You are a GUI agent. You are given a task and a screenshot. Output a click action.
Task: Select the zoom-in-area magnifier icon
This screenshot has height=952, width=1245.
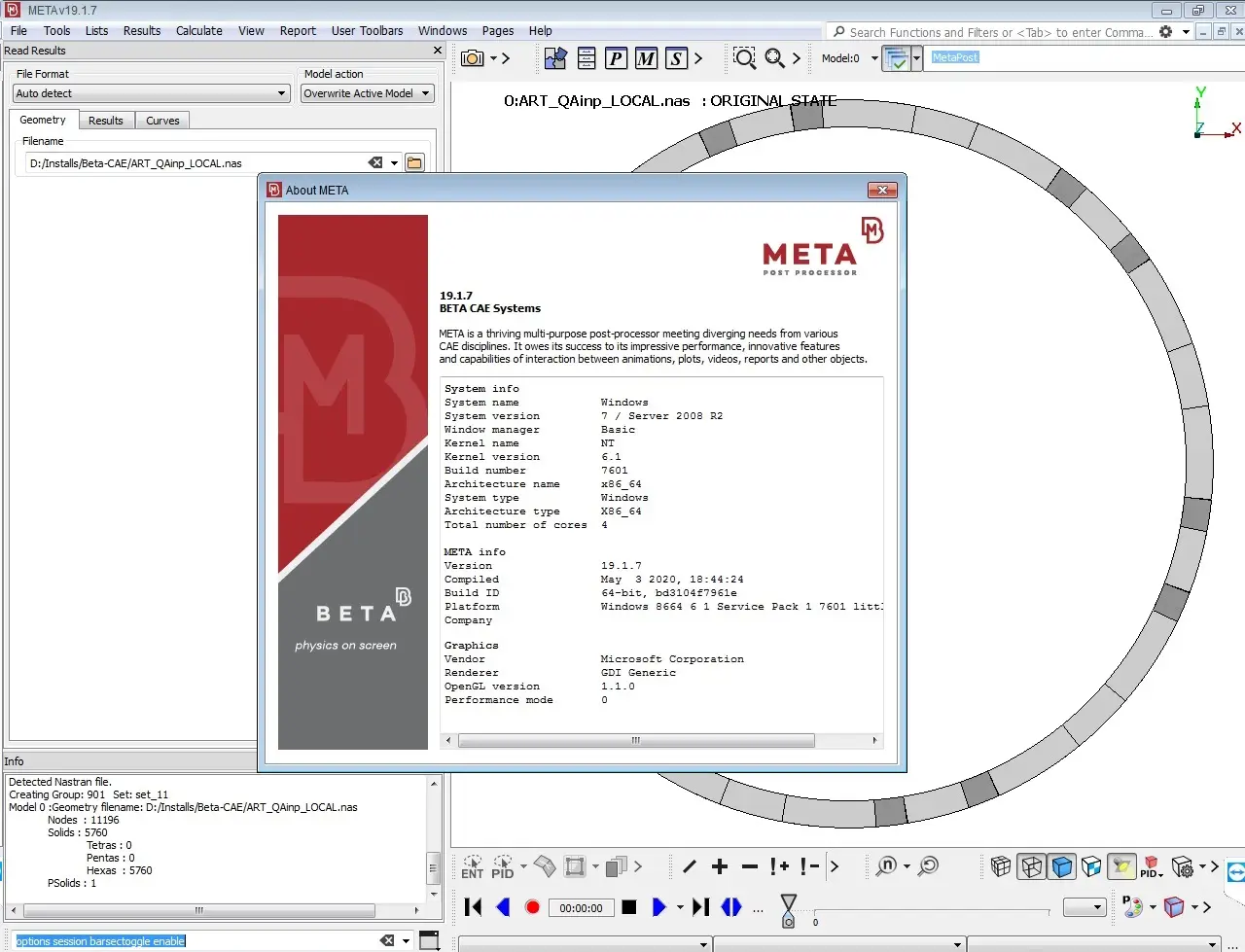click(744, 58)
